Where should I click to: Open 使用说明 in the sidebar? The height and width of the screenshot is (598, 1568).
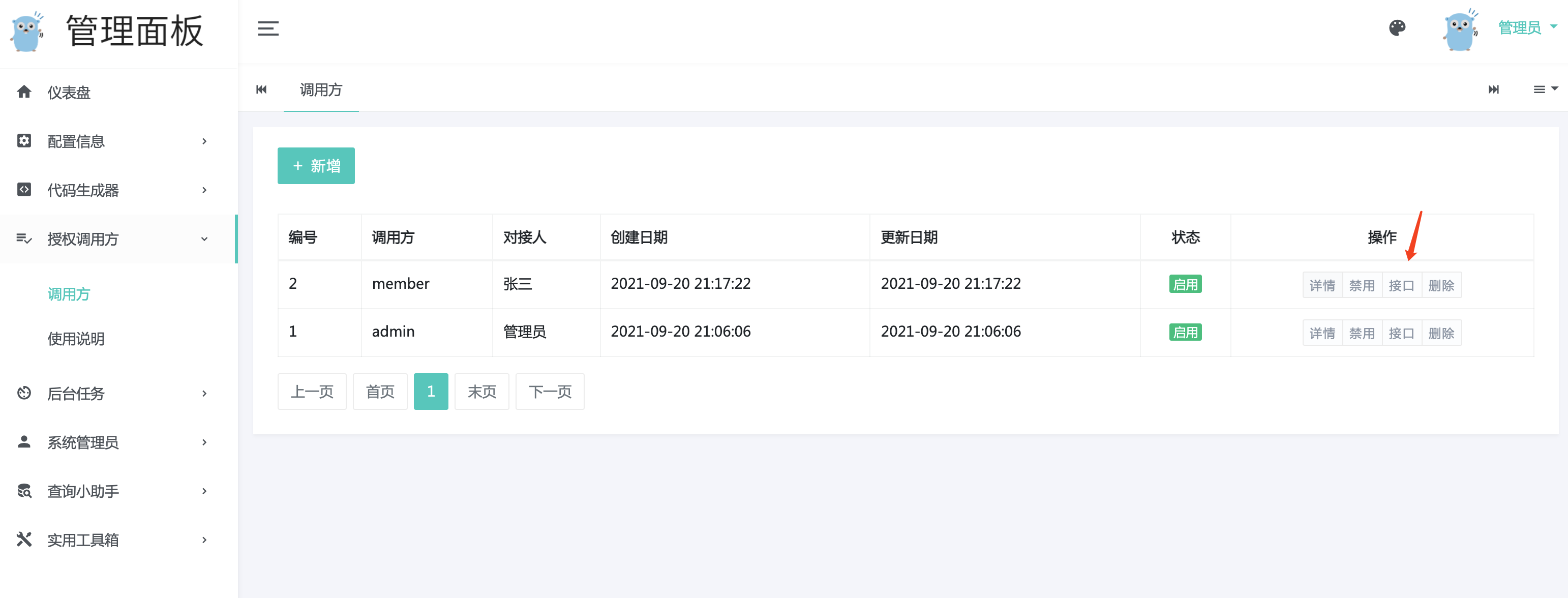tap(76, 339)
